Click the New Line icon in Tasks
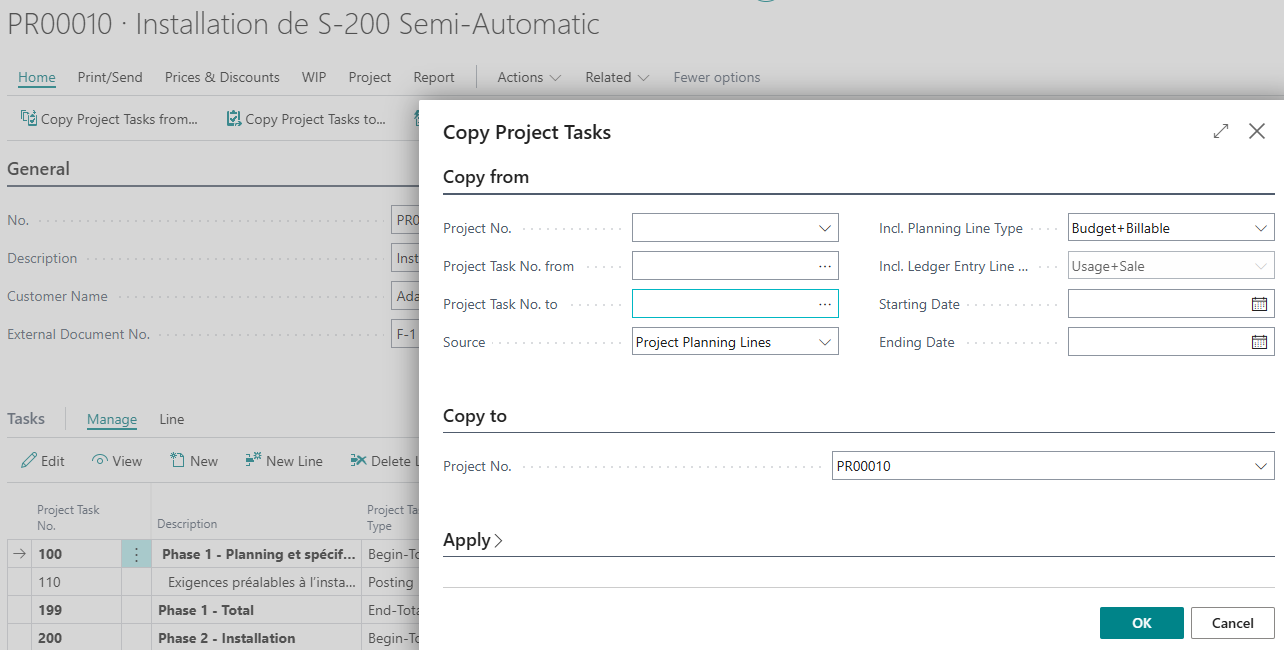The height and width of the screenshot is (650, 1284). (253, 461)
